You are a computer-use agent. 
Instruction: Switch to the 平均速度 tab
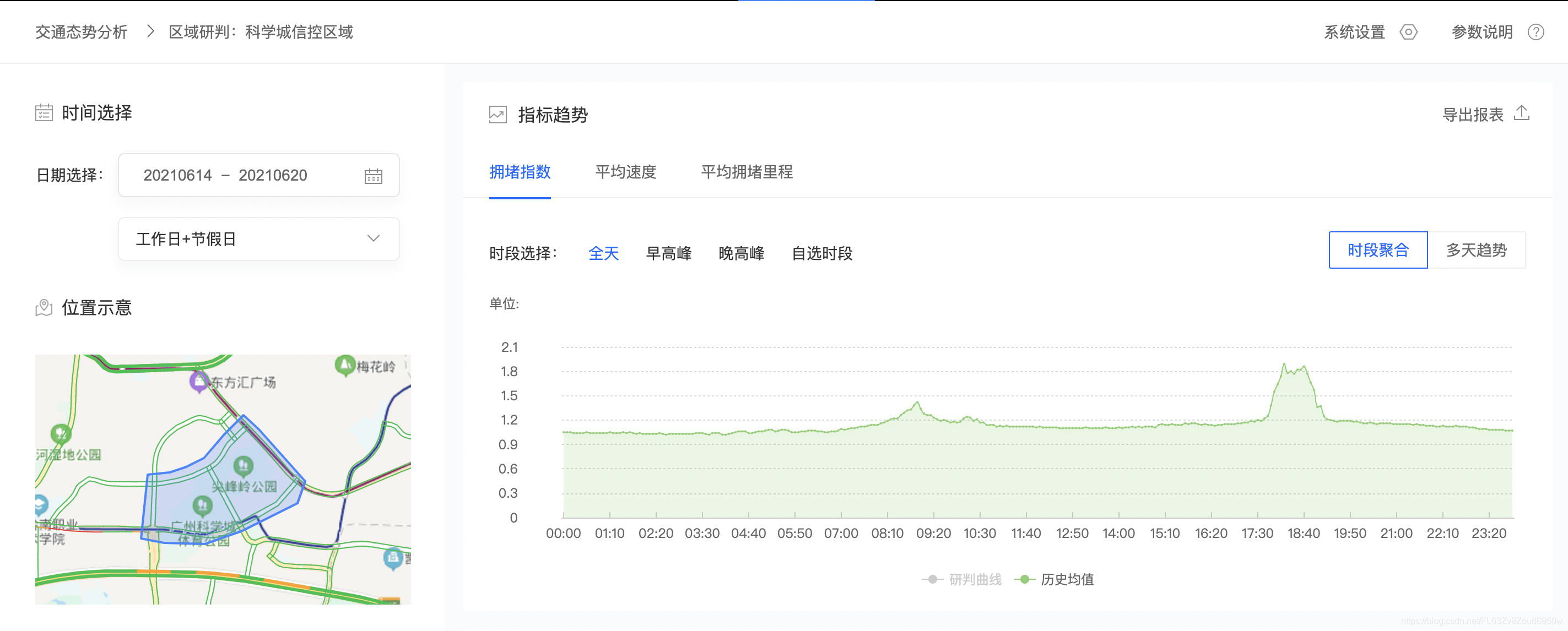[x=626, y=173]
